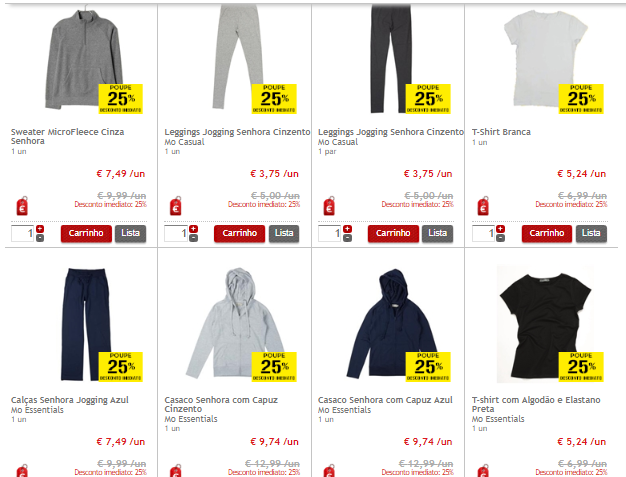Add Sweater MicroFleece to Lista

point(131,234)
